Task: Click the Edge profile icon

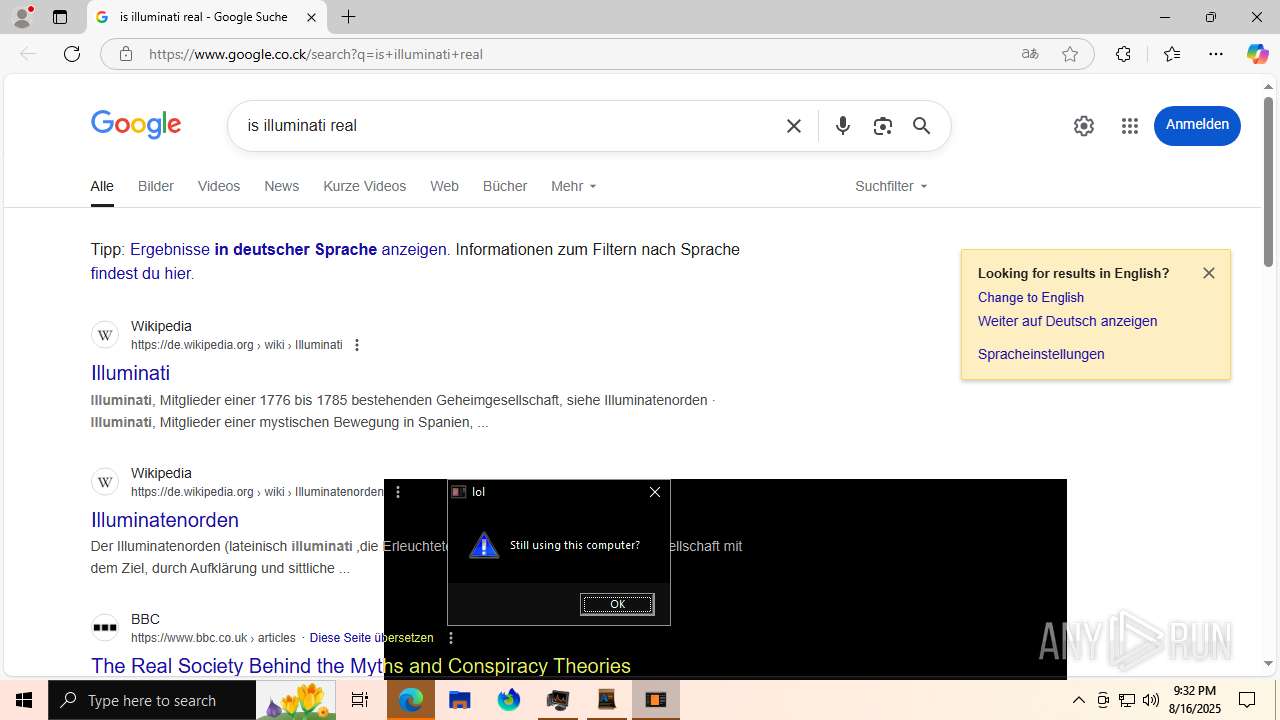Action: (22, 17)
